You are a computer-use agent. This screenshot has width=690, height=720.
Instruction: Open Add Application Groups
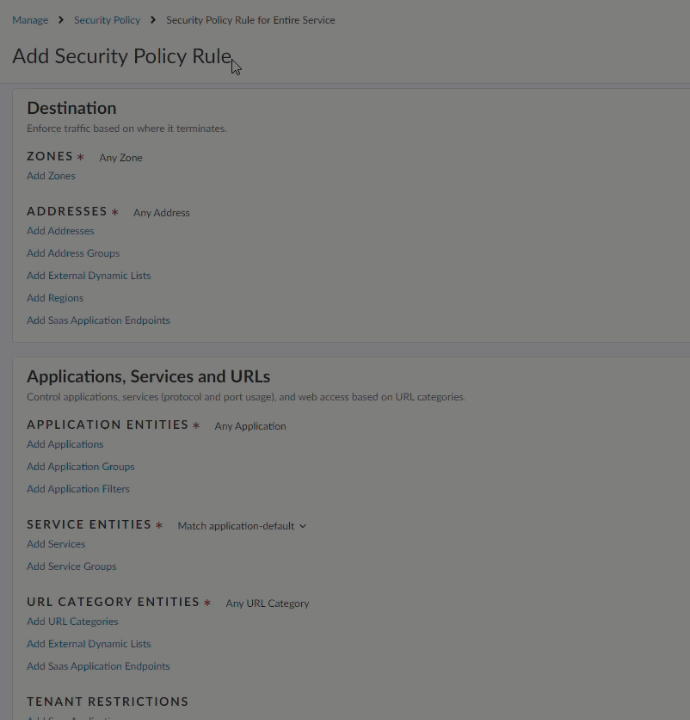[x=80, y=467]
